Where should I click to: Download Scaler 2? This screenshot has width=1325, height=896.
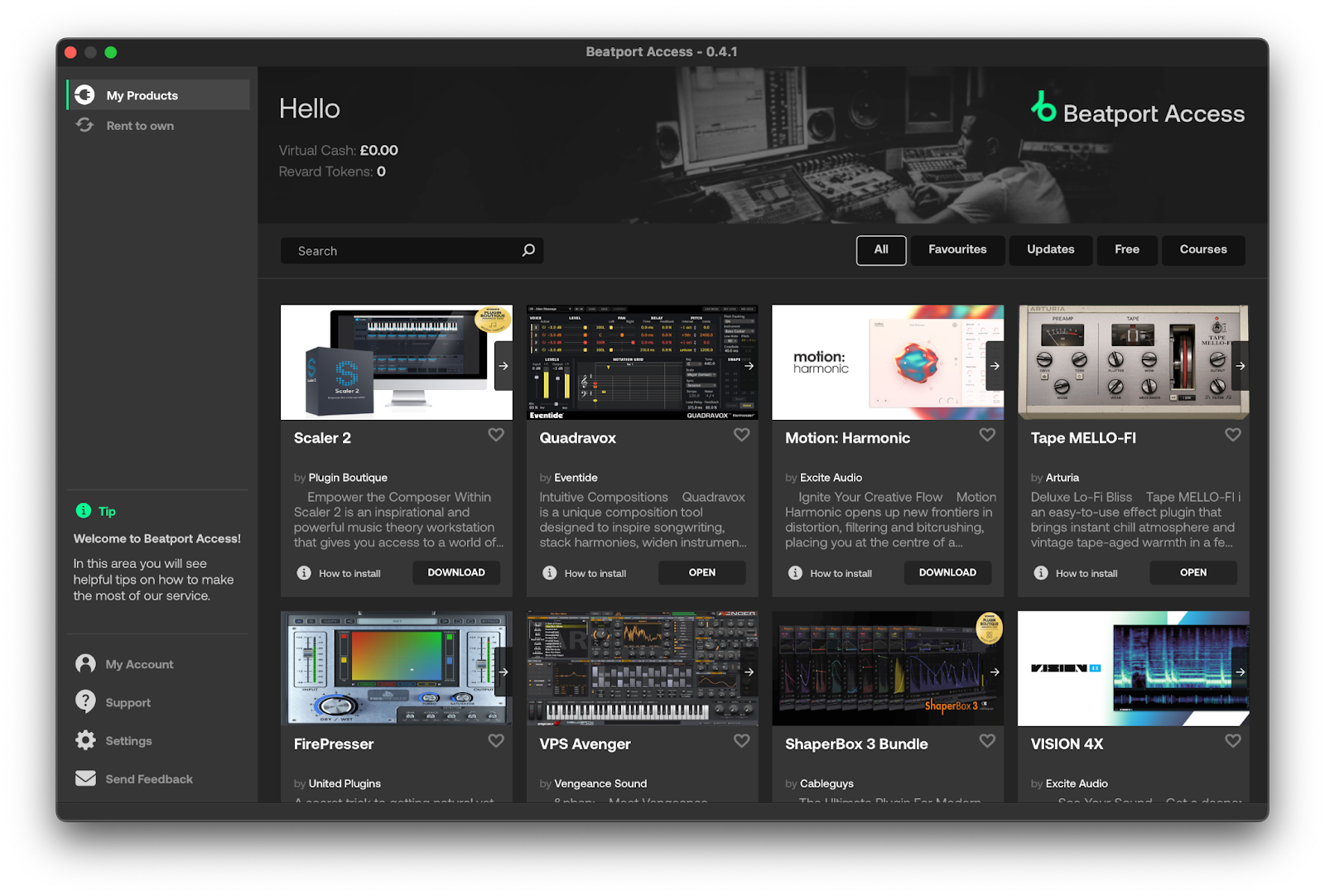click(456, 573)
